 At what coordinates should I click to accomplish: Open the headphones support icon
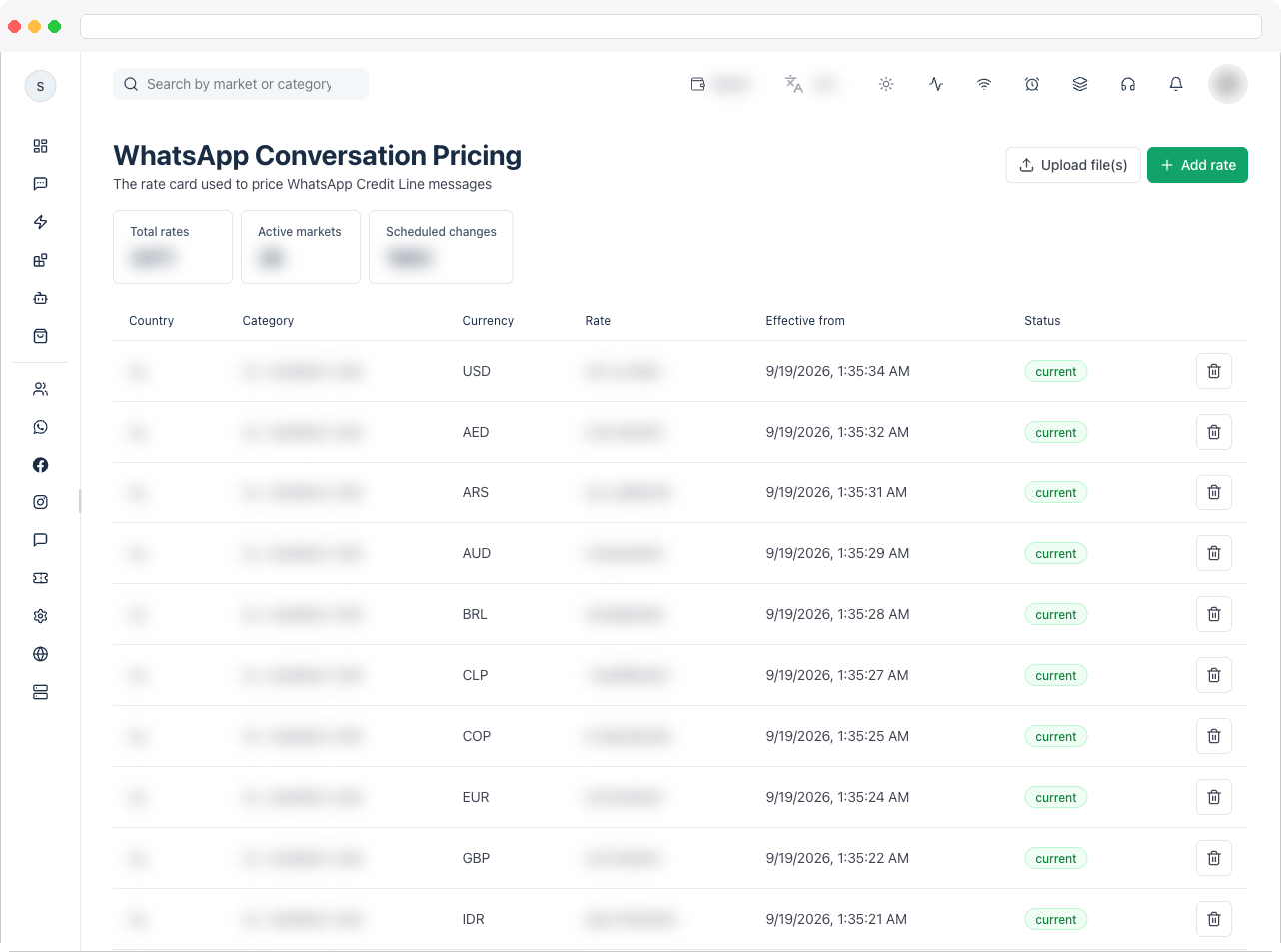pyautogui.click(x=1128, y=84)
